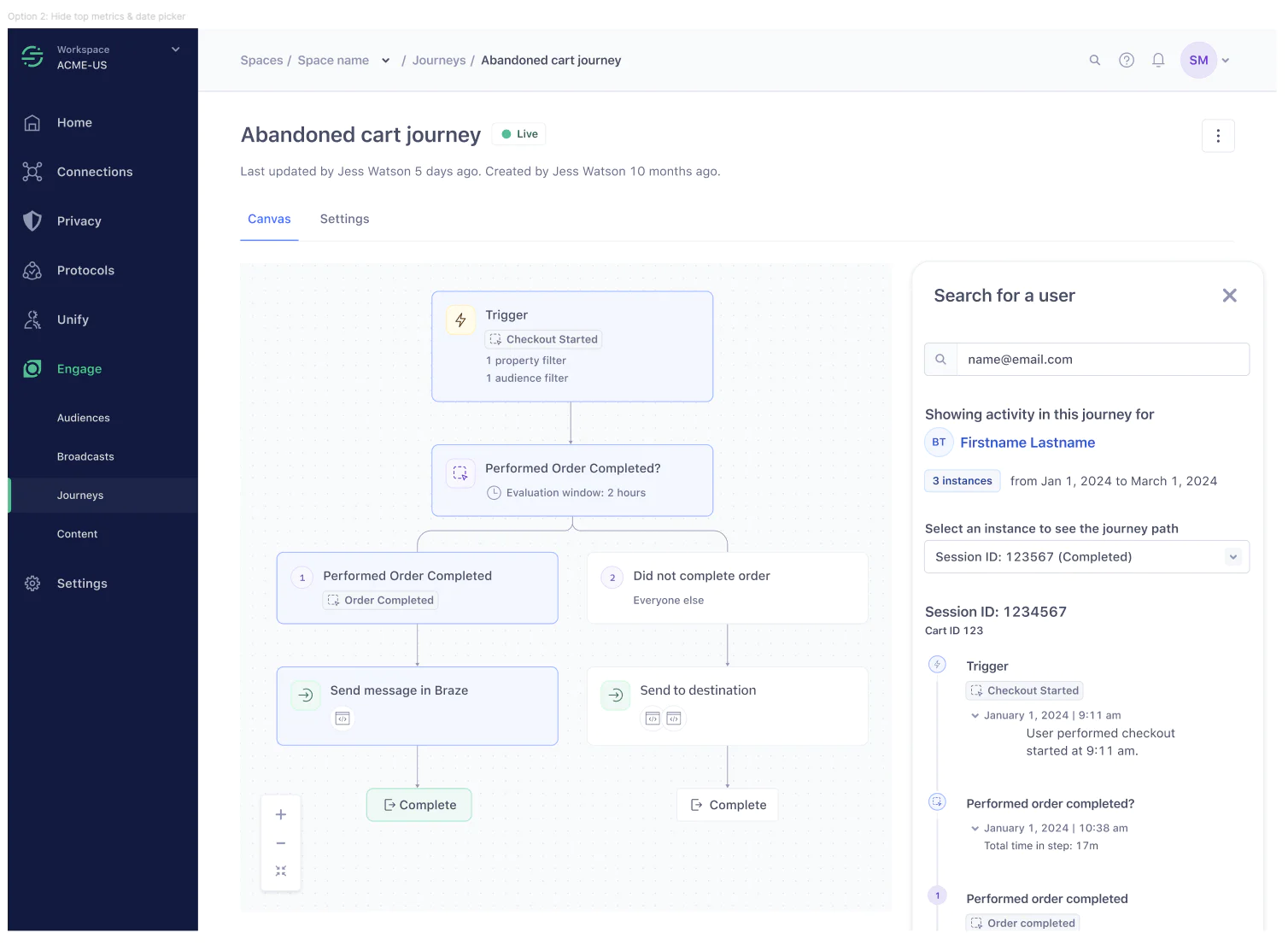Image resolution: width=1288 pixels, height=945 pixels.
Task: Click the Send to destination arrow icon
Action: coord(616,696)
